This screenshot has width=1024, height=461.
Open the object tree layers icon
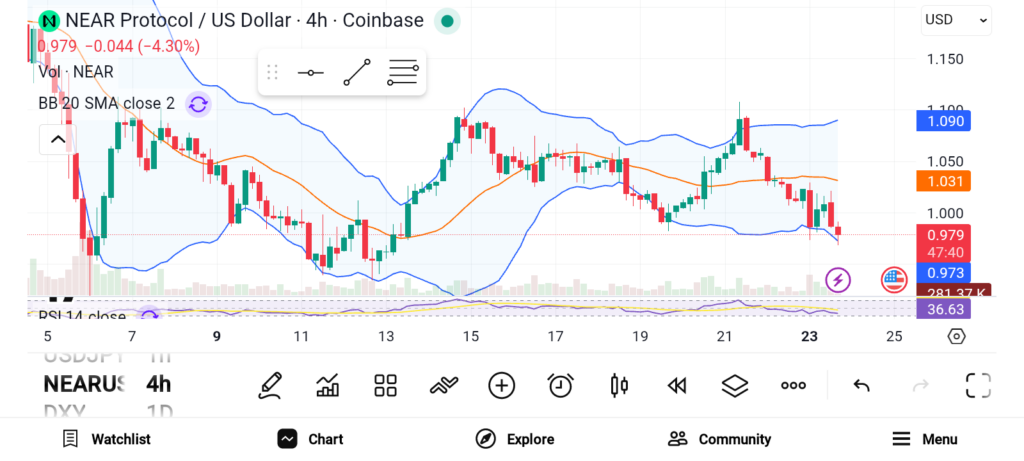pyautogui.click(x=735, y=385)
